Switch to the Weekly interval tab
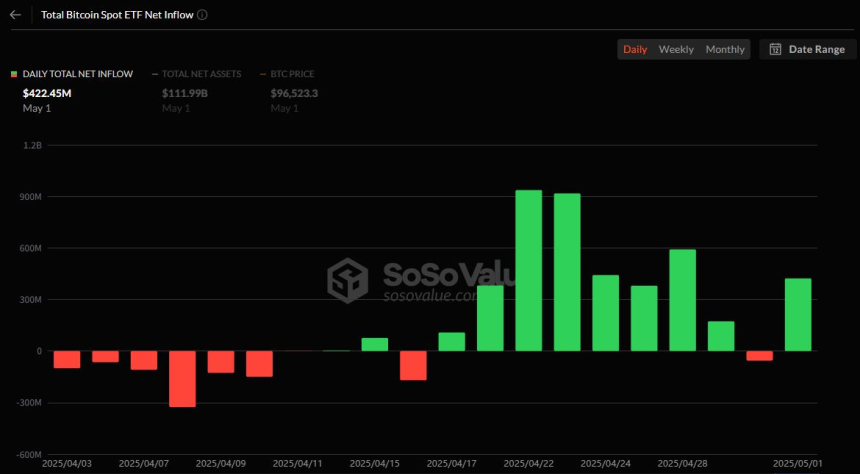The height and width of the screenshot is (474, 860). tap(676, 49)
